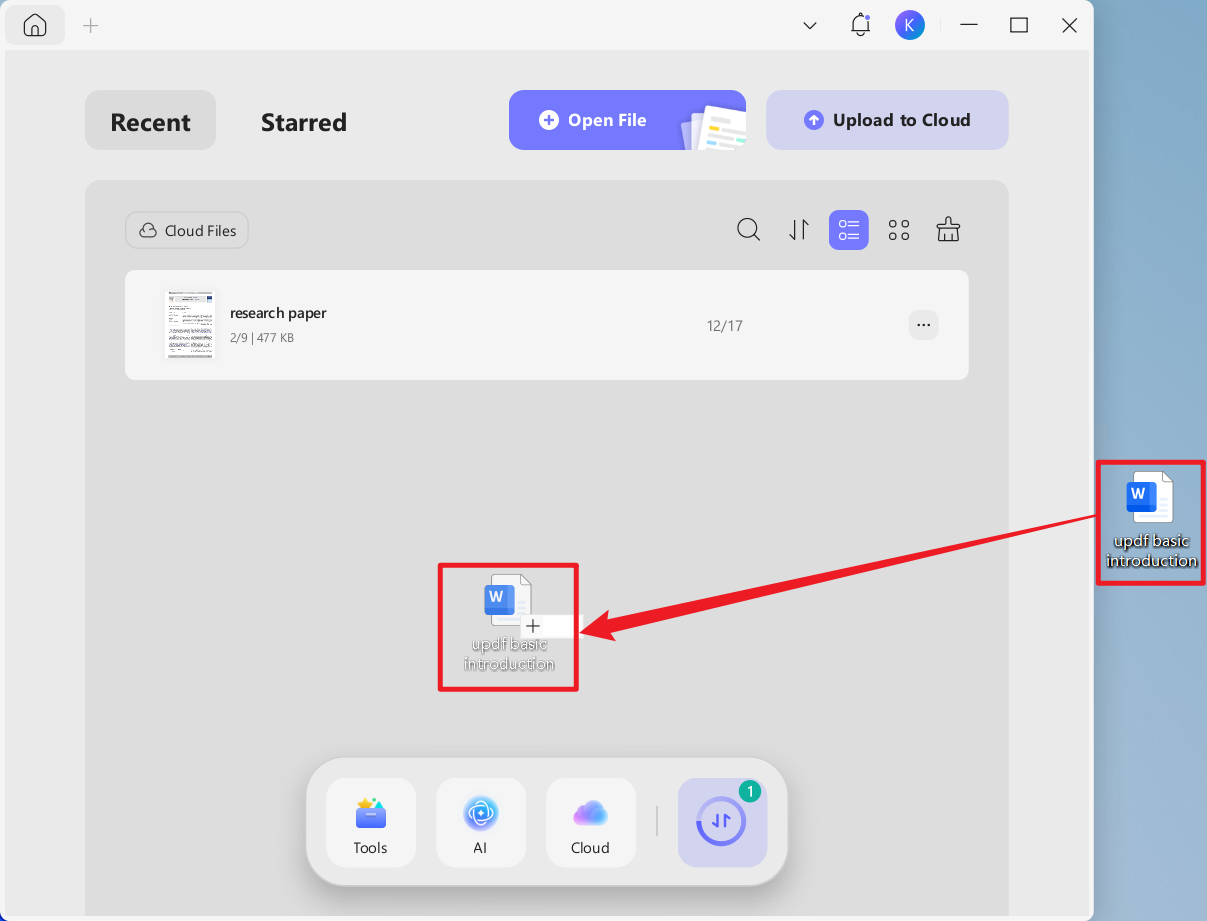Select the list view toggle
This screenshot has height=921, width=1207.
pyautogui.click(x=849, y=230)
